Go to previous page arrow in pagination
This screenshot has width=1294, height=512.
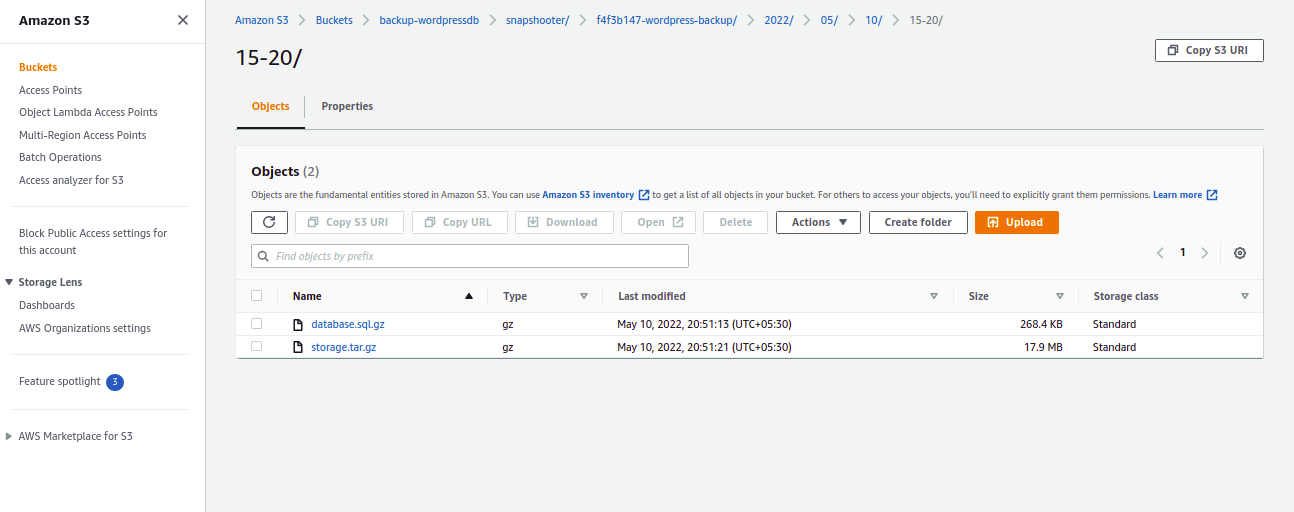pyautogui.click(x=1160, y=253)
